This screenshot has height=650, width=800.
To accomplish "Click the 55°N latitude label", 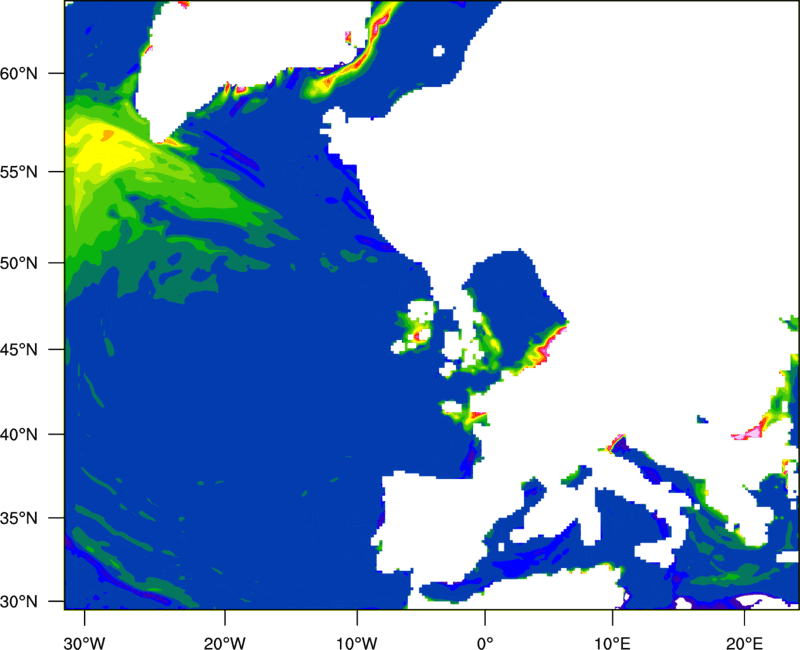I will click(x=19, y=172).
